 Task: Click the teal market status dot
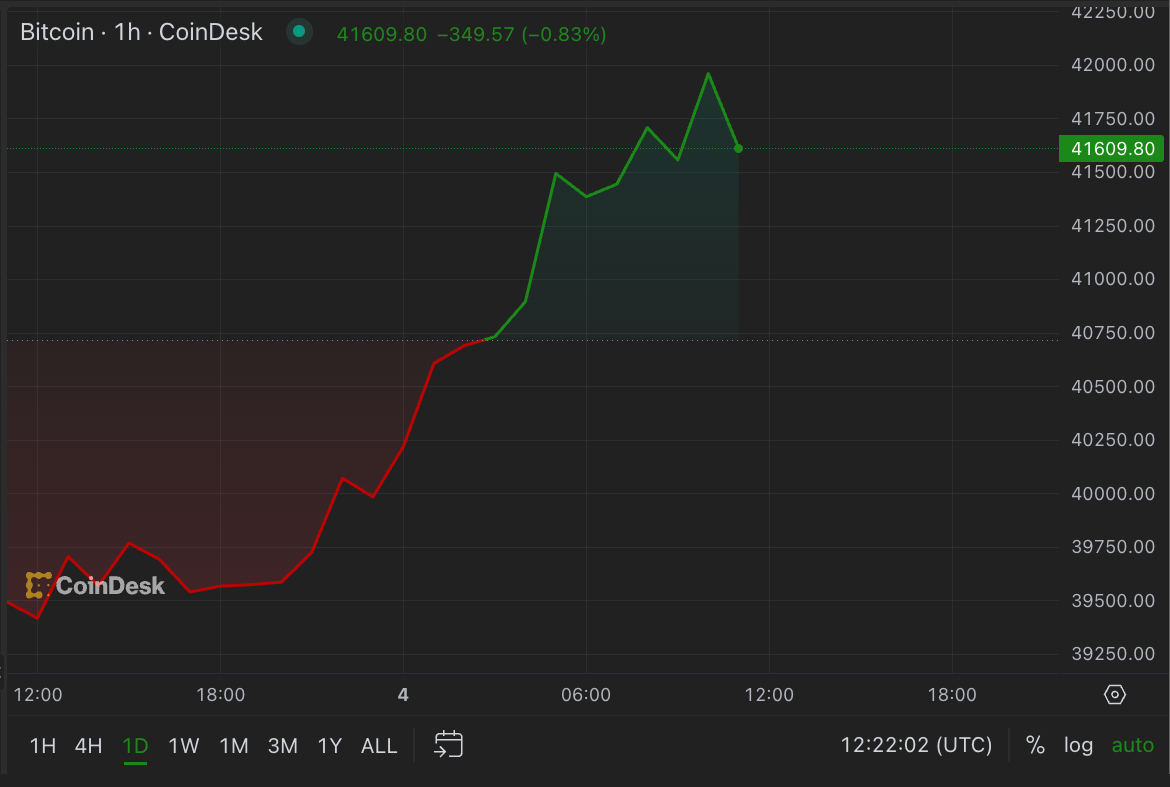coord(297,31)
